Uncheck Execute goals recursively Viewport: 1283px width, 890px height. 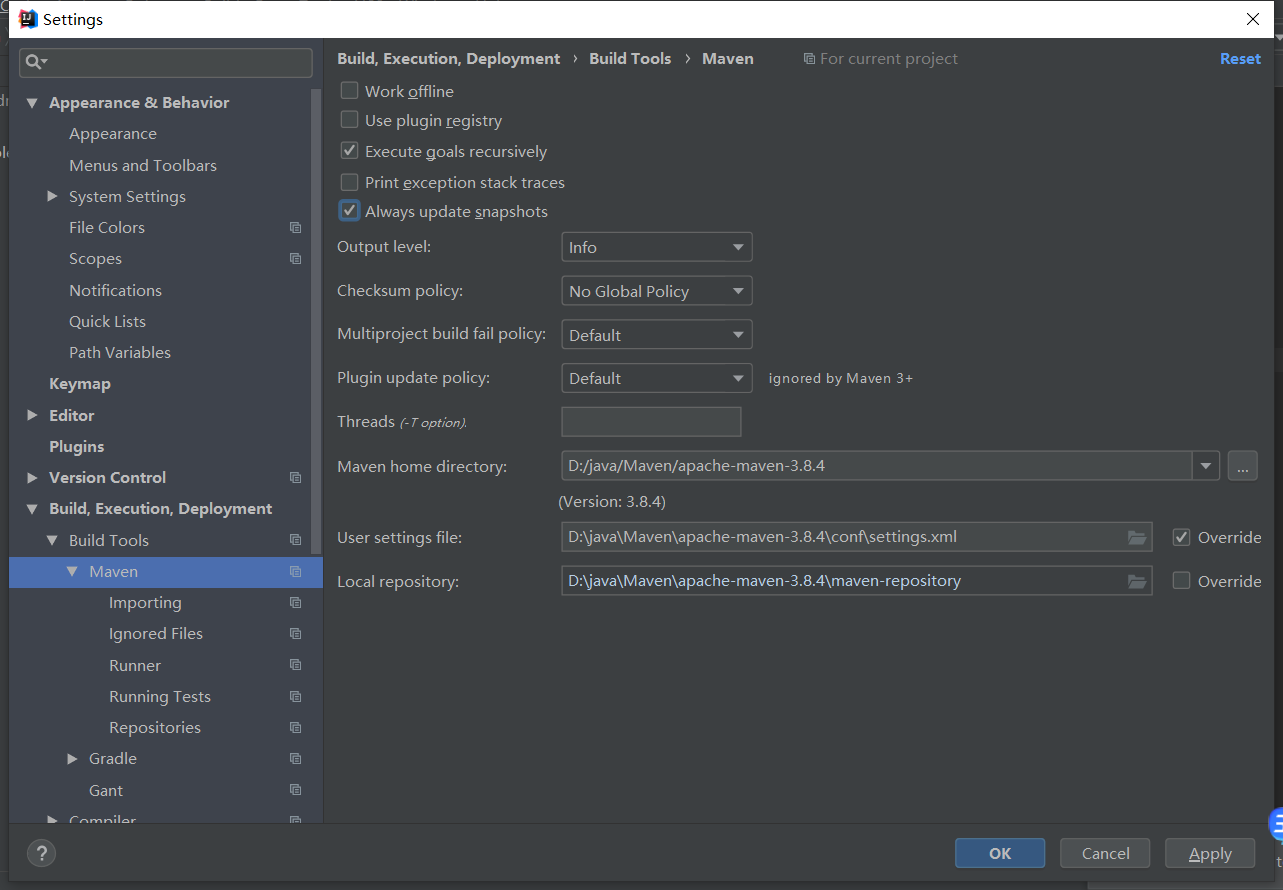click(349, 151)
